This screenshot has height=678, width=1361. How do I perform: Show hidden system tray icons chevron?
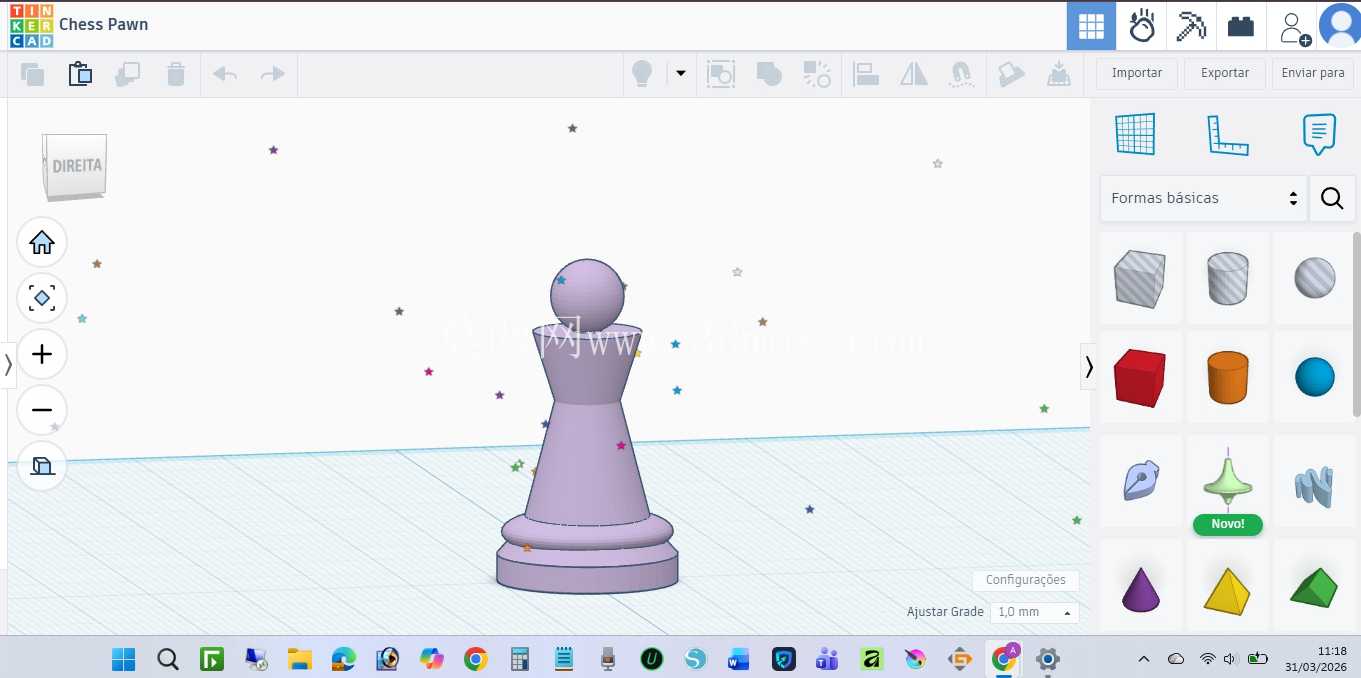(x=1145, y=659)
